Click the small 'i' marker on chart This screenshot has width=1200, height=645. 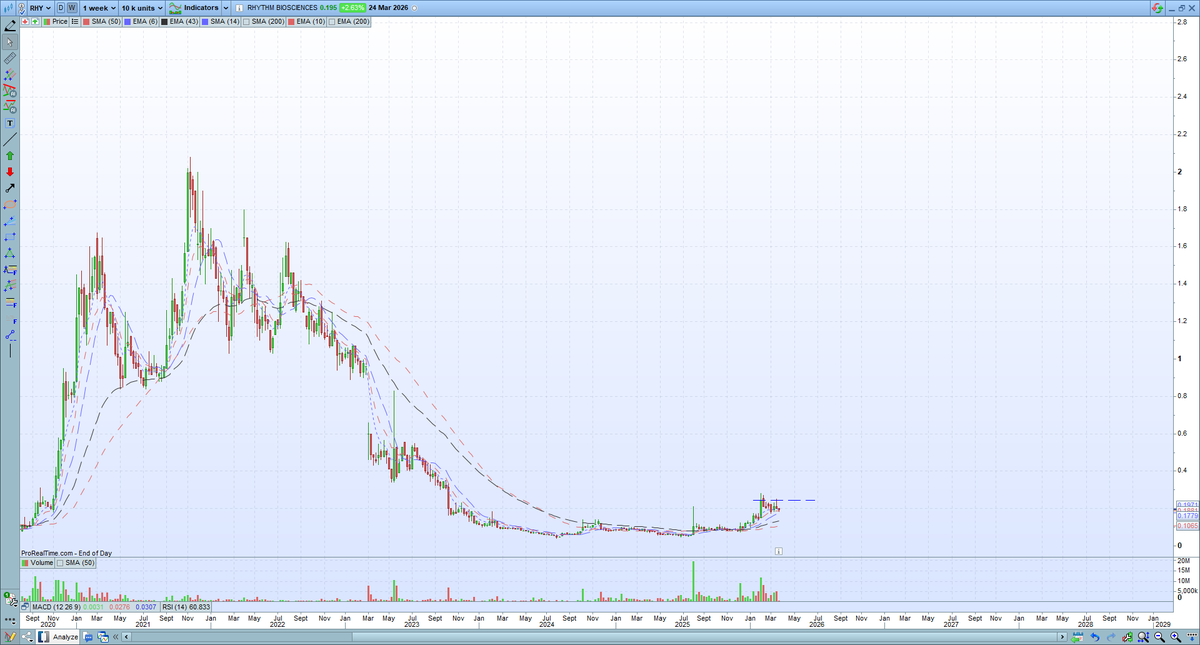778,550
